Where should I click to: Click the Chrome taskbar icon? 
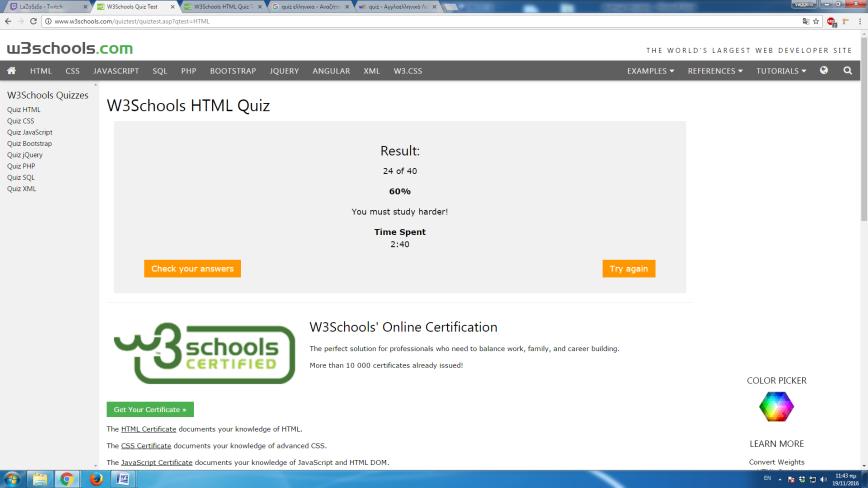pyautogui.click(x=66, y=479)
